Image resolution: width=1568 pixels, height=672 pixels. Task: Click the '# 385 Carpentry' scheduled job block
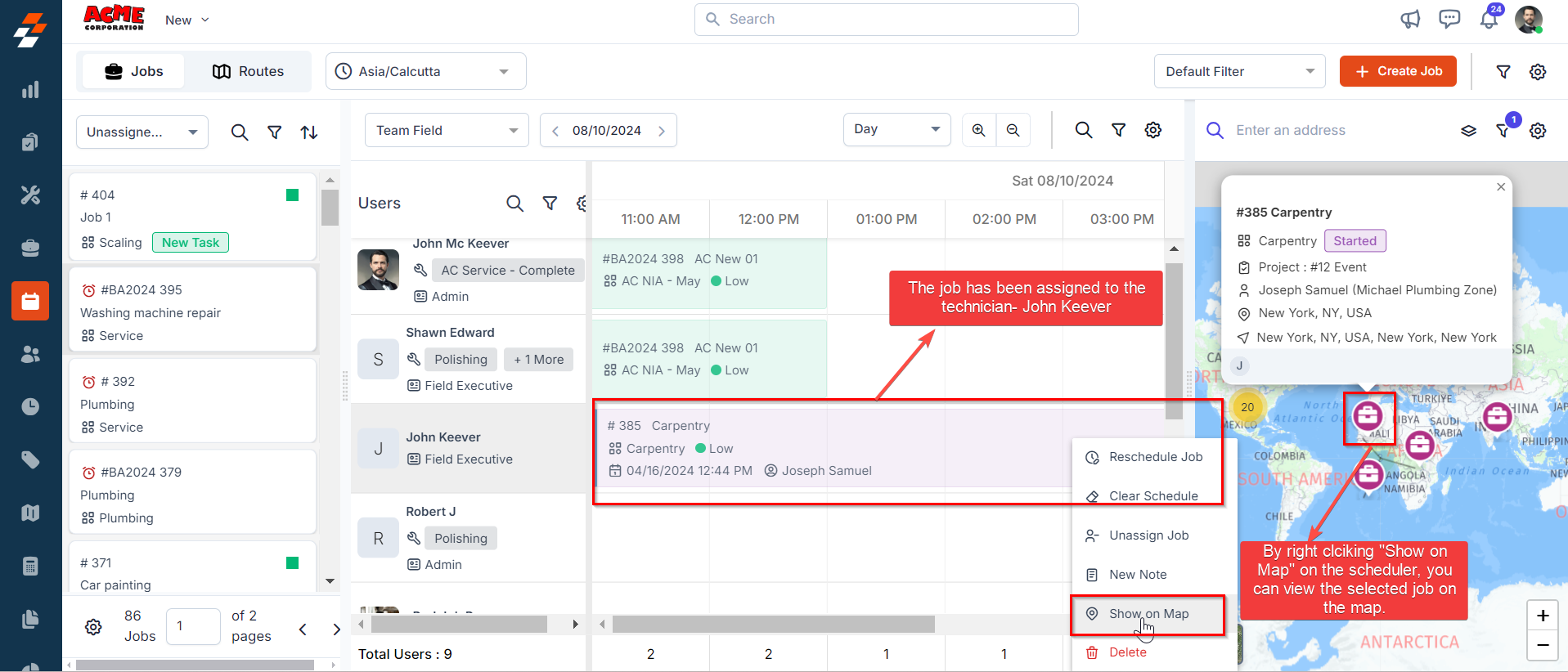(833, 448)
